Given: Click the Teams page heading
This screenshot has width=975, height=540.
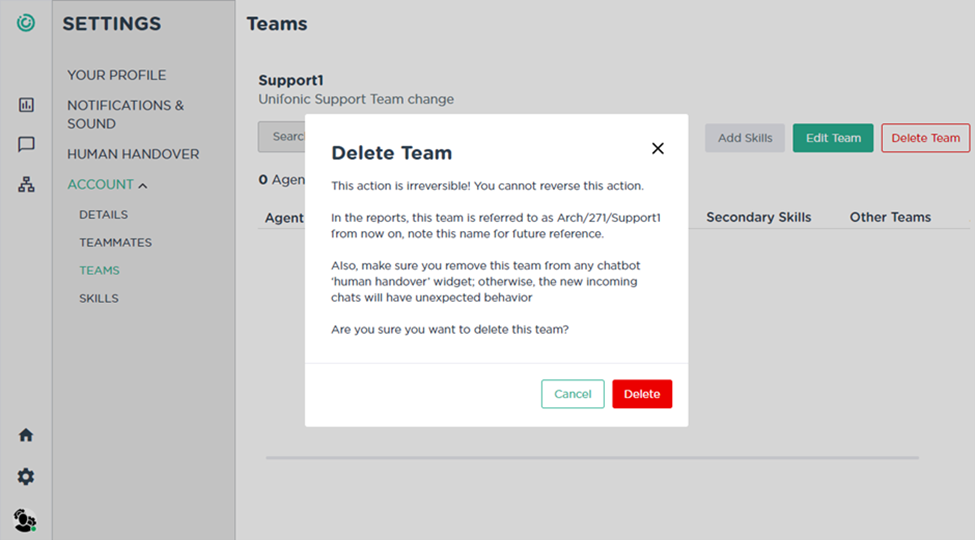Looking at the screenshot, I should [x=277, y=24].
